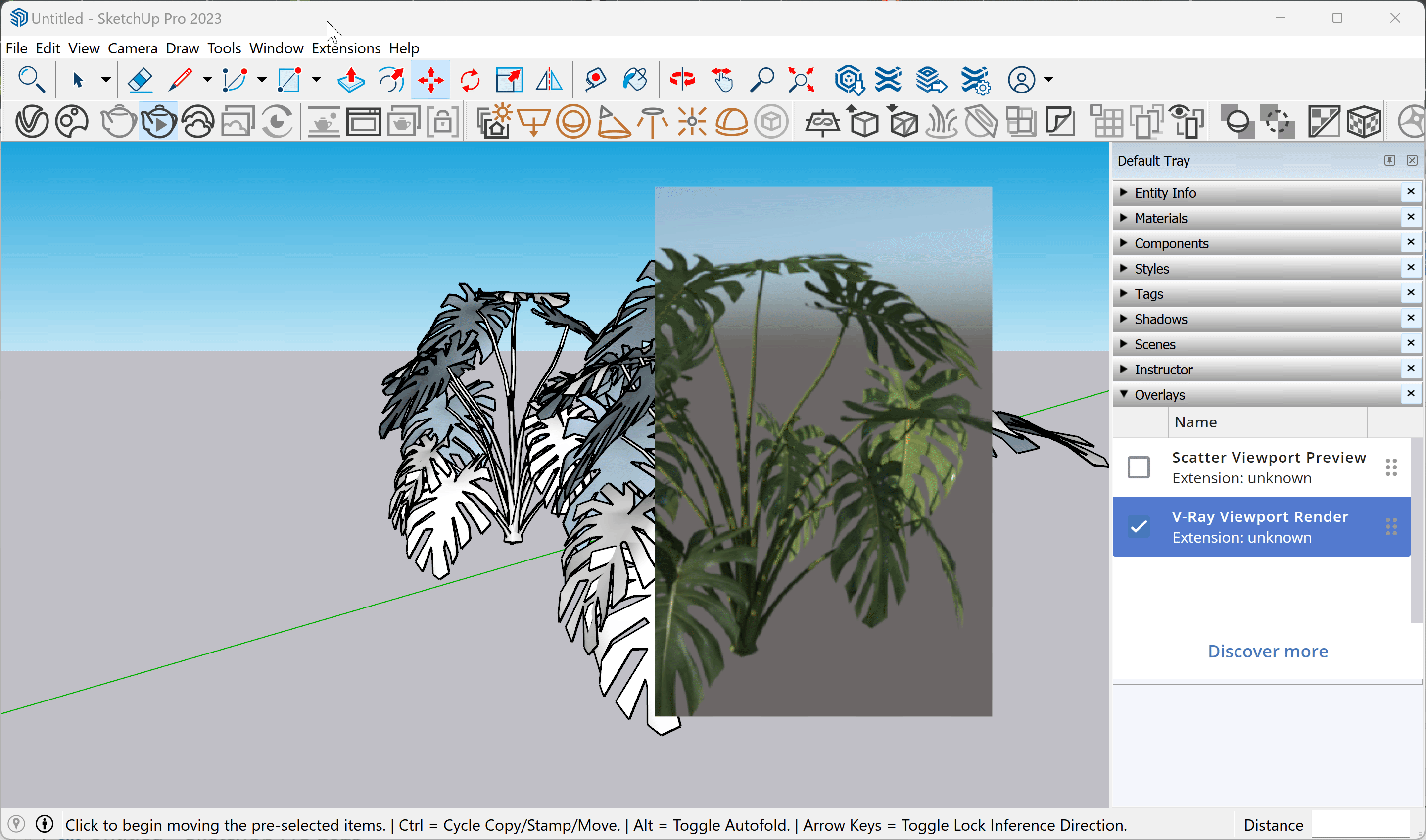The height and width of the screenshot is (840, 1426).
Task: Expand the Materials panel
Action: pyautogui.click(x=1258, y=218)
